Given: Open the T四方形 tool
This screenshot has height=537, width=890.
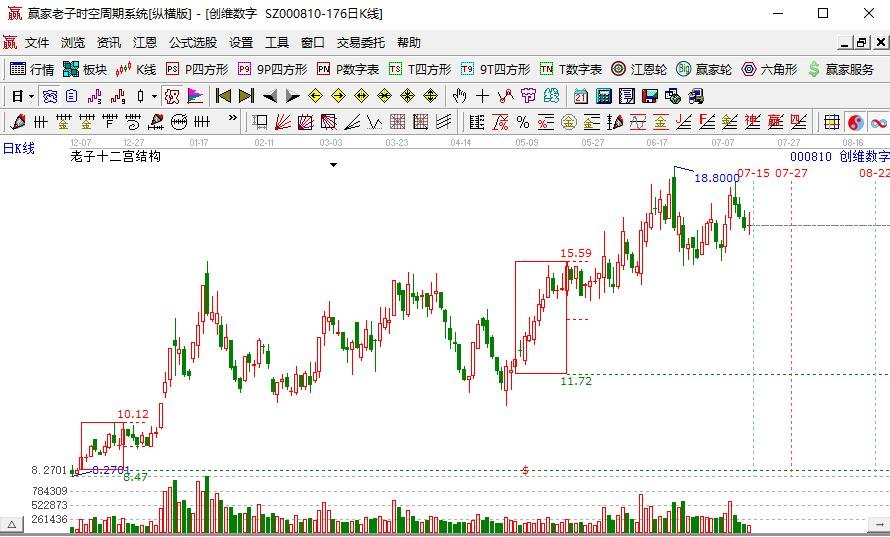Looking at the screenshot, I should click(x=420, y=69).
